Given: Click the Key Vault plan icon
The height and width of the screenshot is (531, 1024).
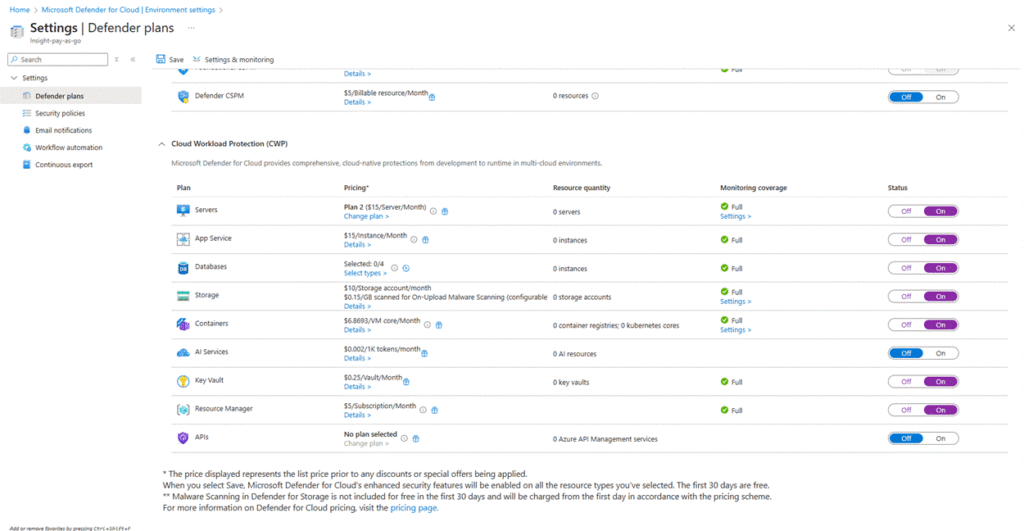Looking at the screenshot, I should pyautogui.click(x=183, y=381).
